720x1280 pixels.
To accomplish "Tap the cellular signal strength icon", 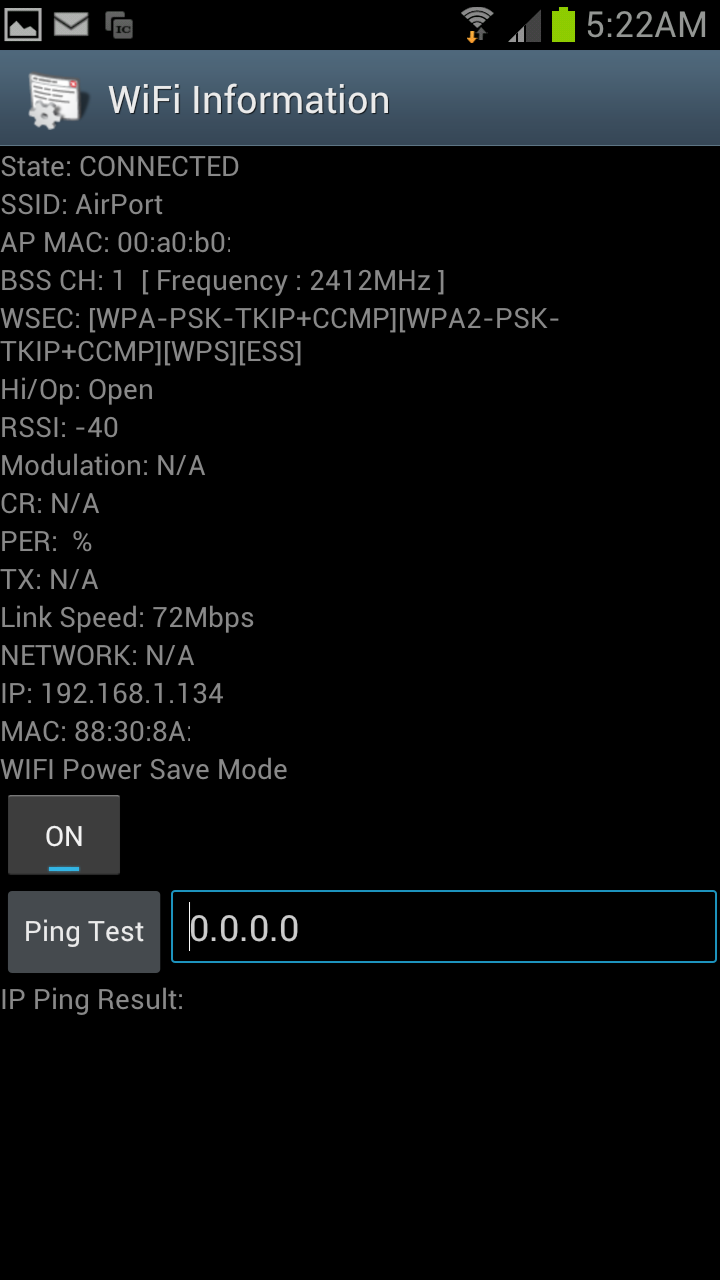I will (x=524, y=25).
